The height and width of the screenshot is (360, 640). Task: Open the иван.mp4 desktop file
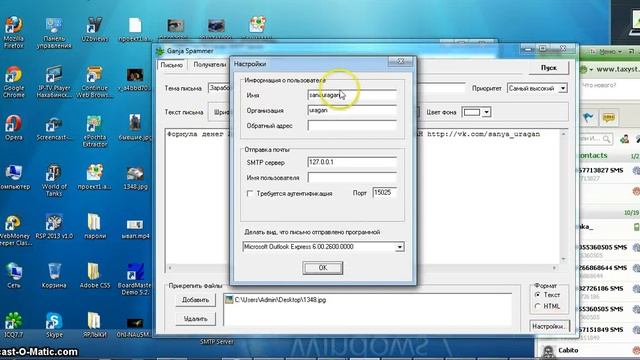(x=135, y=229)
